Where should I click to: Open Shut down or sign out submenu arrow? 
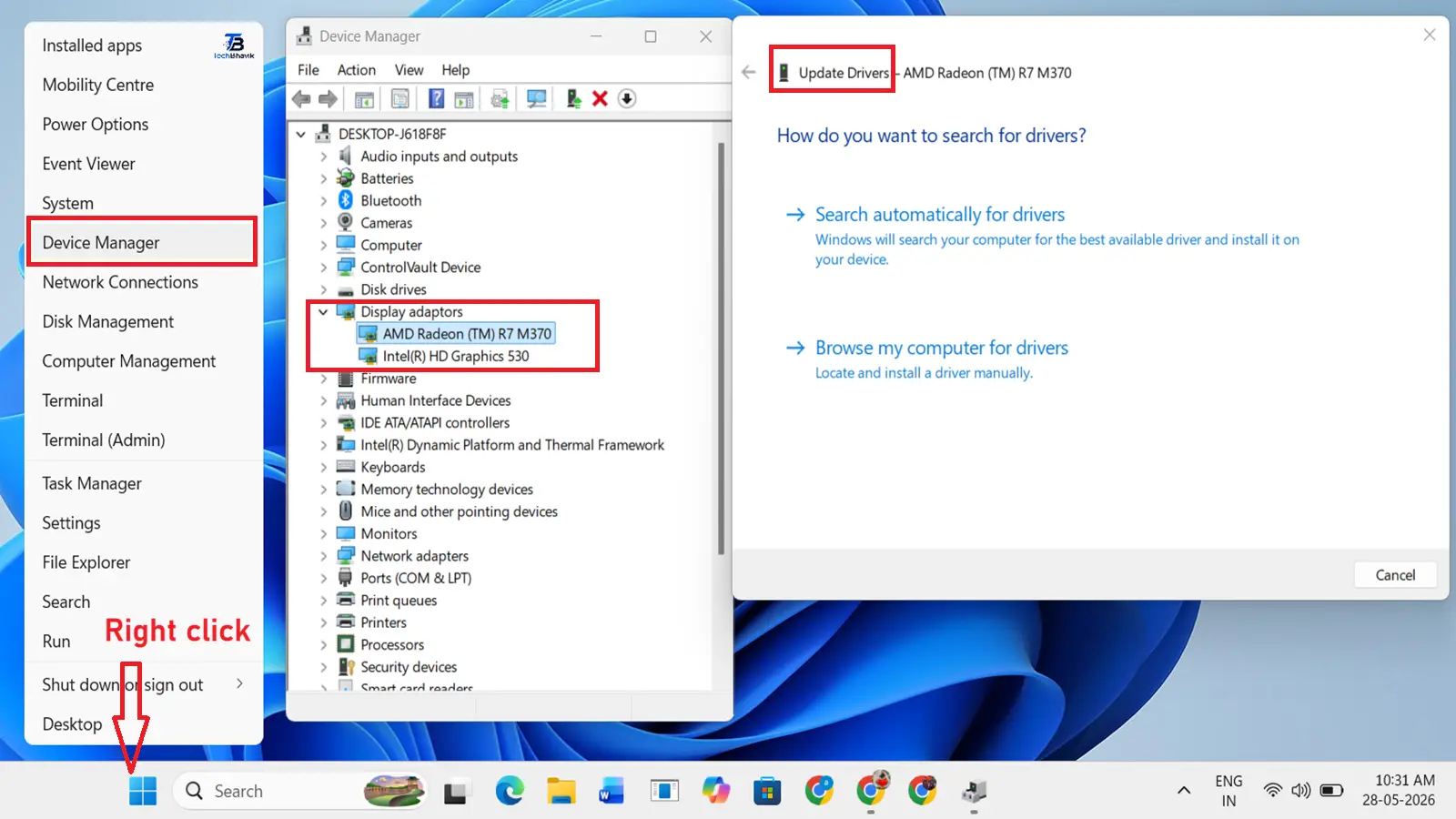[x=239, y=683]
